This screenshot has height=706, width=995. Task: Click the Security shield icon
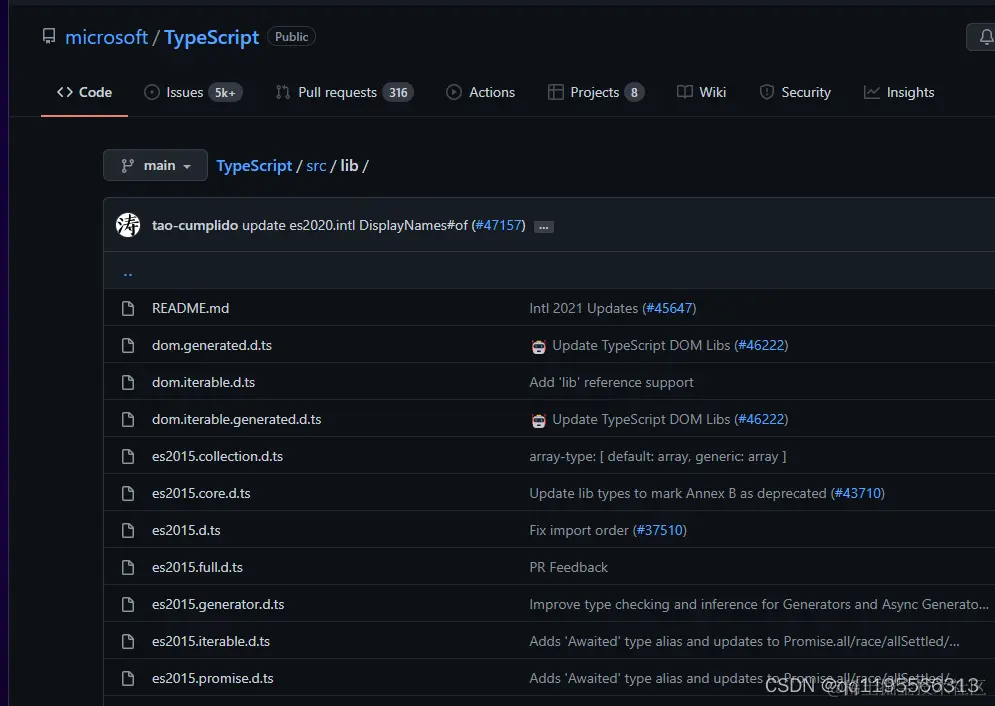pyautogui.click(x=767, y=92)
